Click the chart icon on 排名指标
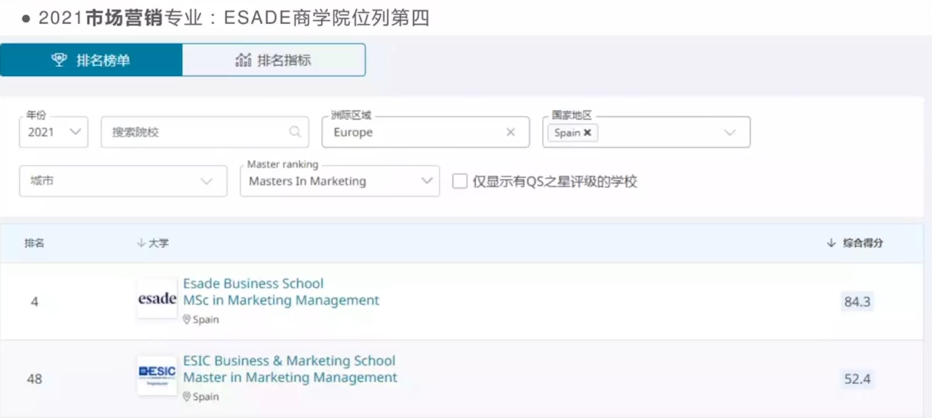The image size is (932, 418). [243, 60]
